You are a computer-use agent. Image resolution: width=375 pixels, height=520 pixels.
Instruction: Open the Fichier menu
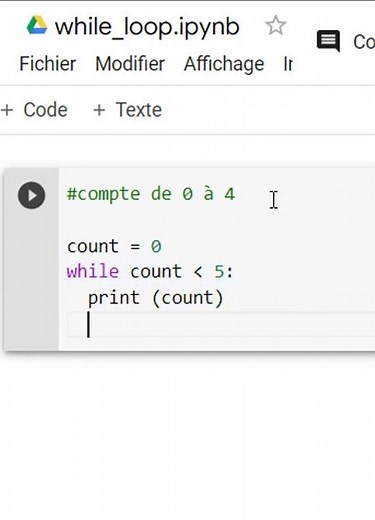coord(48,64)
